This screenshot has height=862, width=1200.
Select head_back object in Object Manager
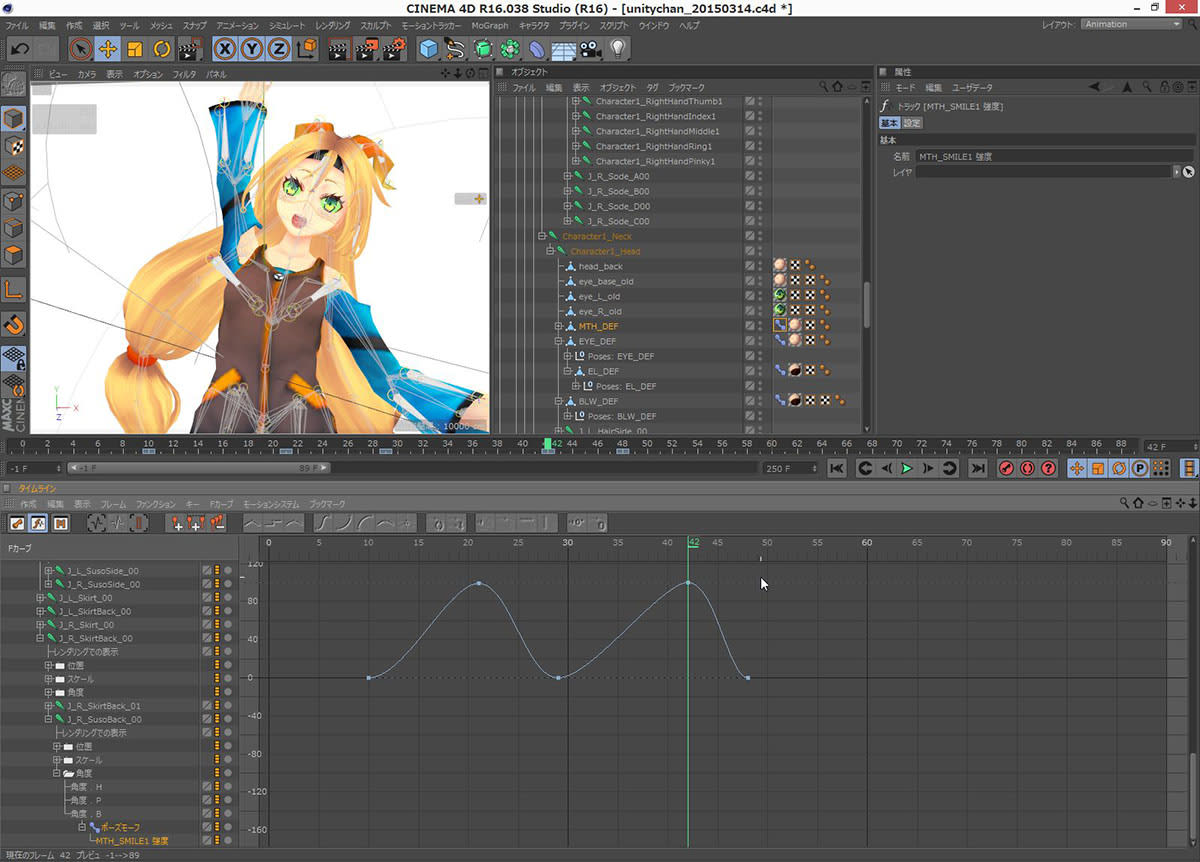pos(600,266)
